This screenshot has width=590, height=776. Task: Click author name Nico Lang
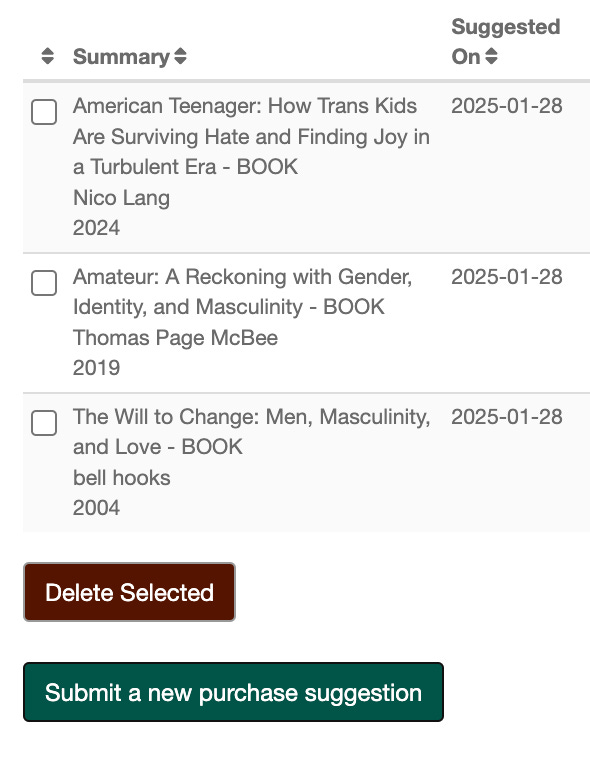click(x=121, y=198)
